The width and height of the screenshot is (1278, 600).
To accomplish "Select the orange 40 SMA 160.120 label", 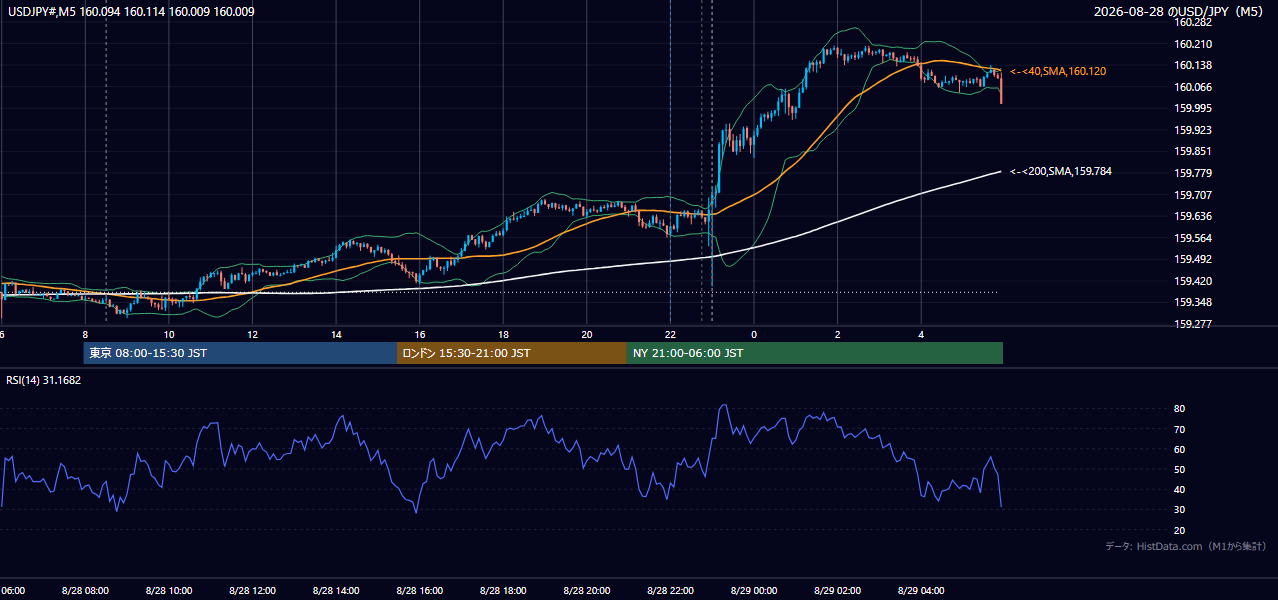I will (x=1058, y=72).
